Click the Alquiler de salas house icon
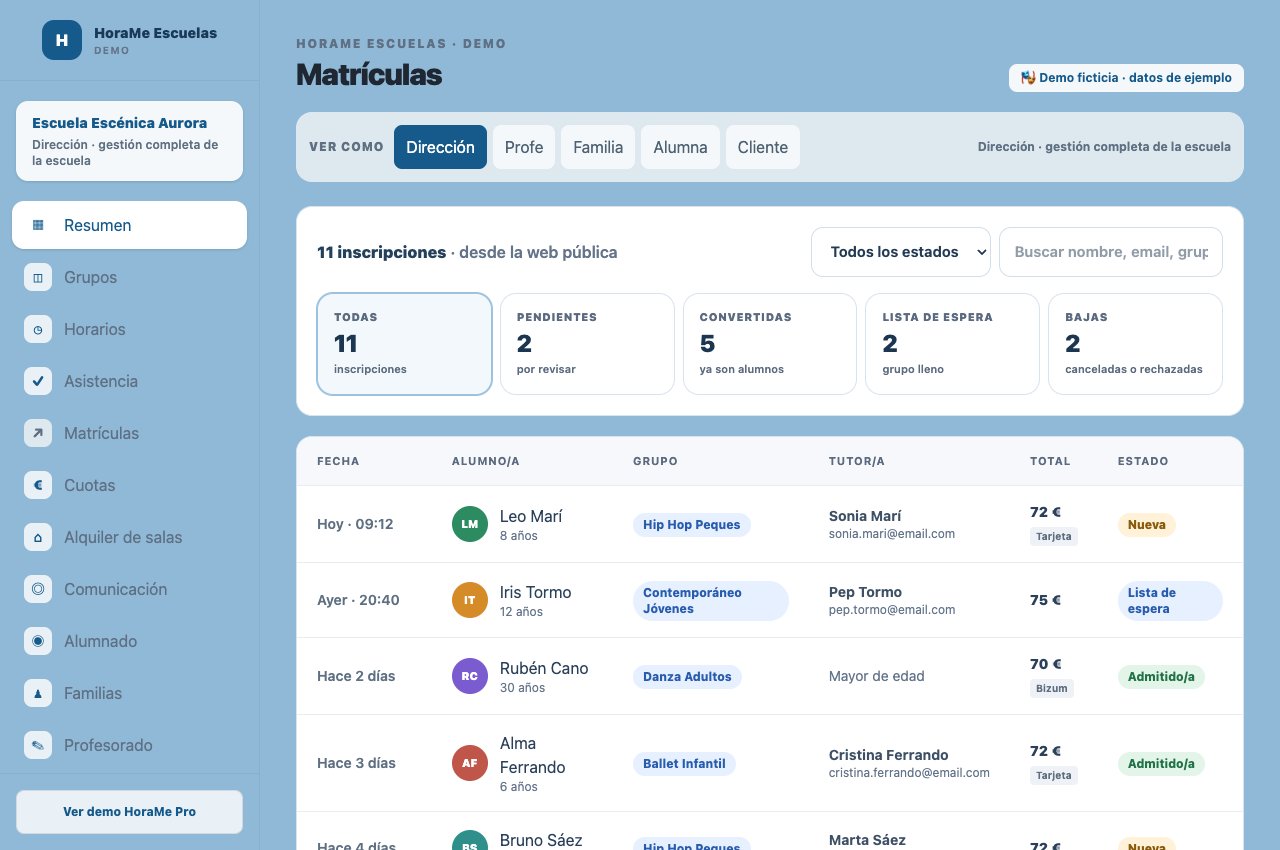 click(38, 537)
